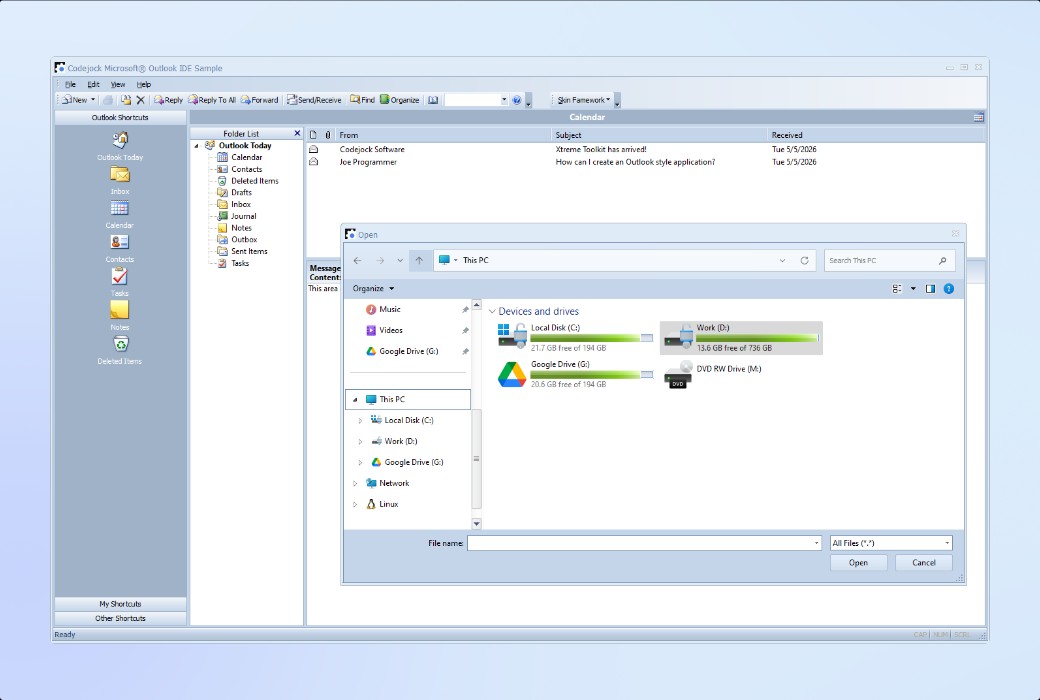Collapse the Outlook Today folder tree
The image size is (1040, 700).
[x=197, y=146]
